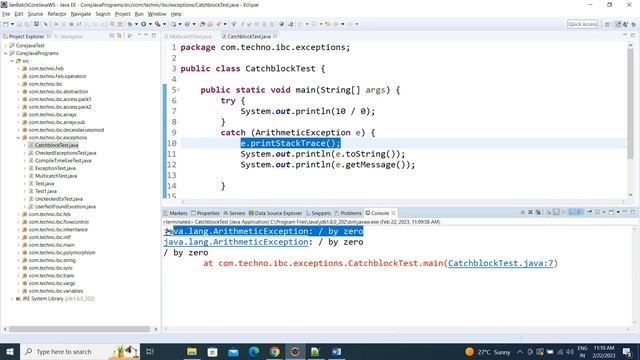Select CheckedExceptionsTest.java in Project Explorer
This screenshot has height=360, width=640.
point(65,153)
